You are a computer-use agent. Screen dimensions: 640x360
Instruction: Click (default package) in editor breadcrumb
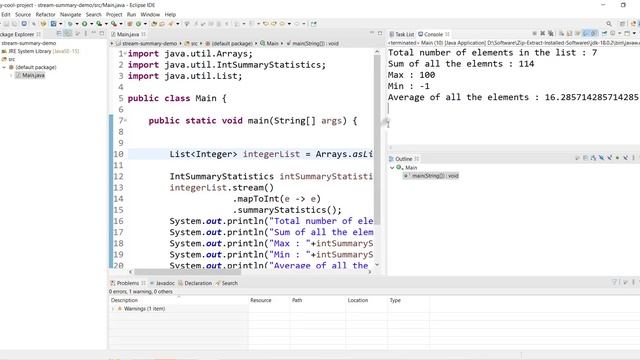pyautogui.click(x=229, y=43)
